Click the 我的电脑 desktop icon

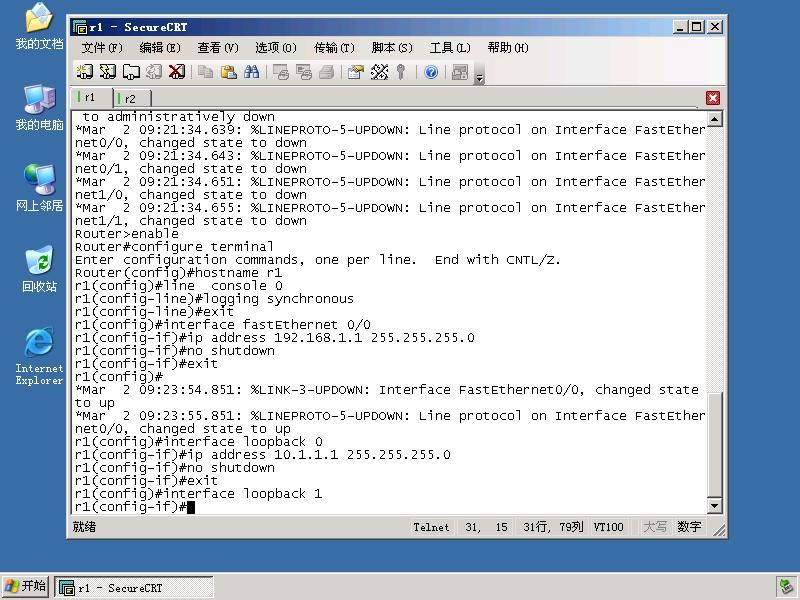pyautogui.click(x=39, y=108)
